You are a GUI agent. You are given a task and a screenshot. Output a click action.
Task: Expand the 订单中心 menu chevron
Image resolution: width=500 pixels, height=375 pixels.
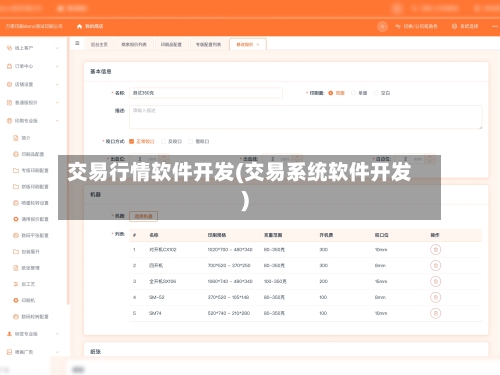tap(57, 66)
